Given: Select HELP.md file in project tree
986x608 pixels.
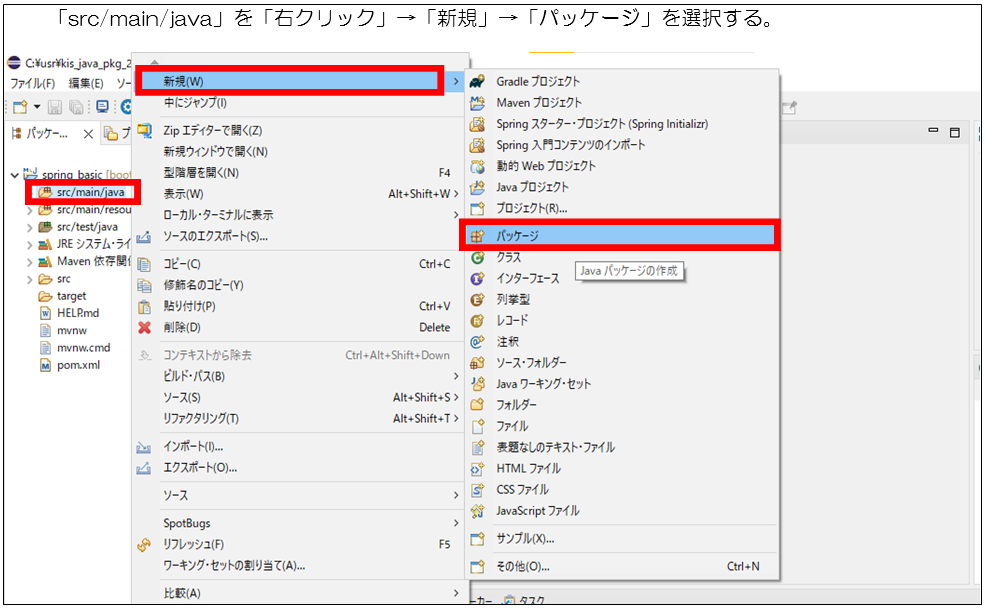Looking at the screenshot, I should point(77,313).
